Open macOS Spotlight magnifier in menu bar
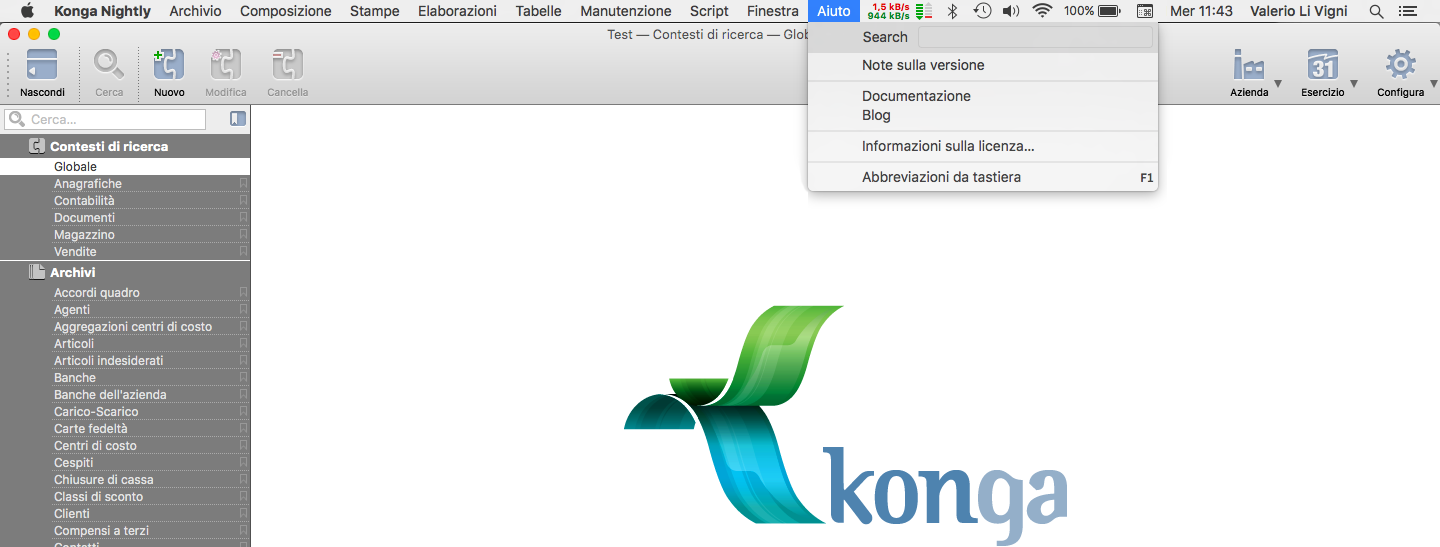 coord(1376,11)
